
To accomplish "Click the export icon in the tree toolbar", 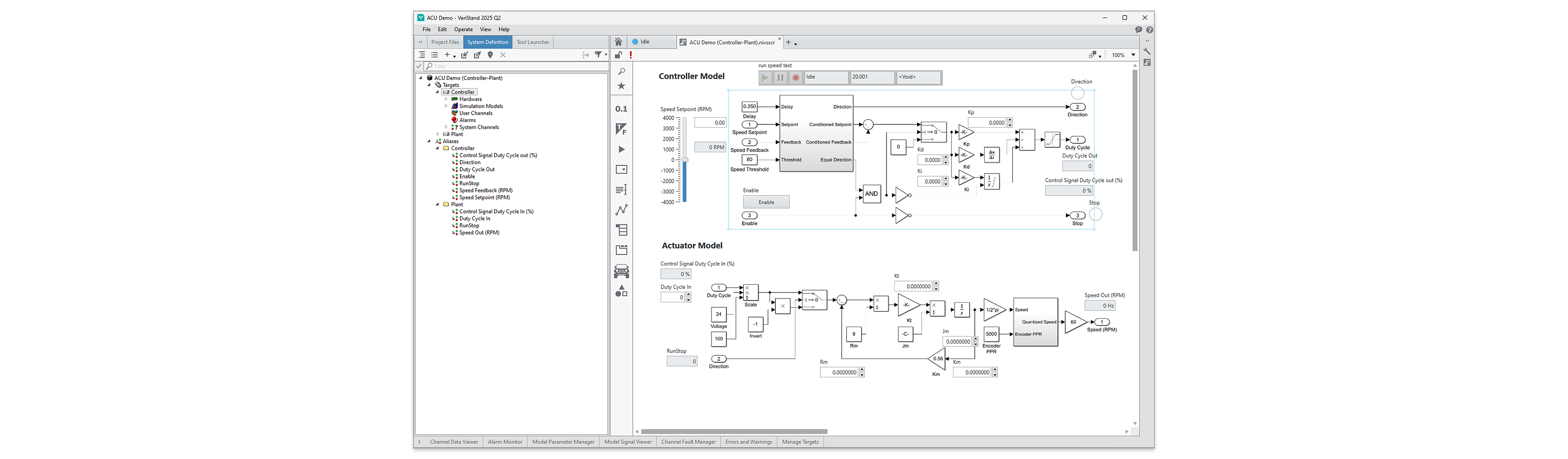I will 477,55.
